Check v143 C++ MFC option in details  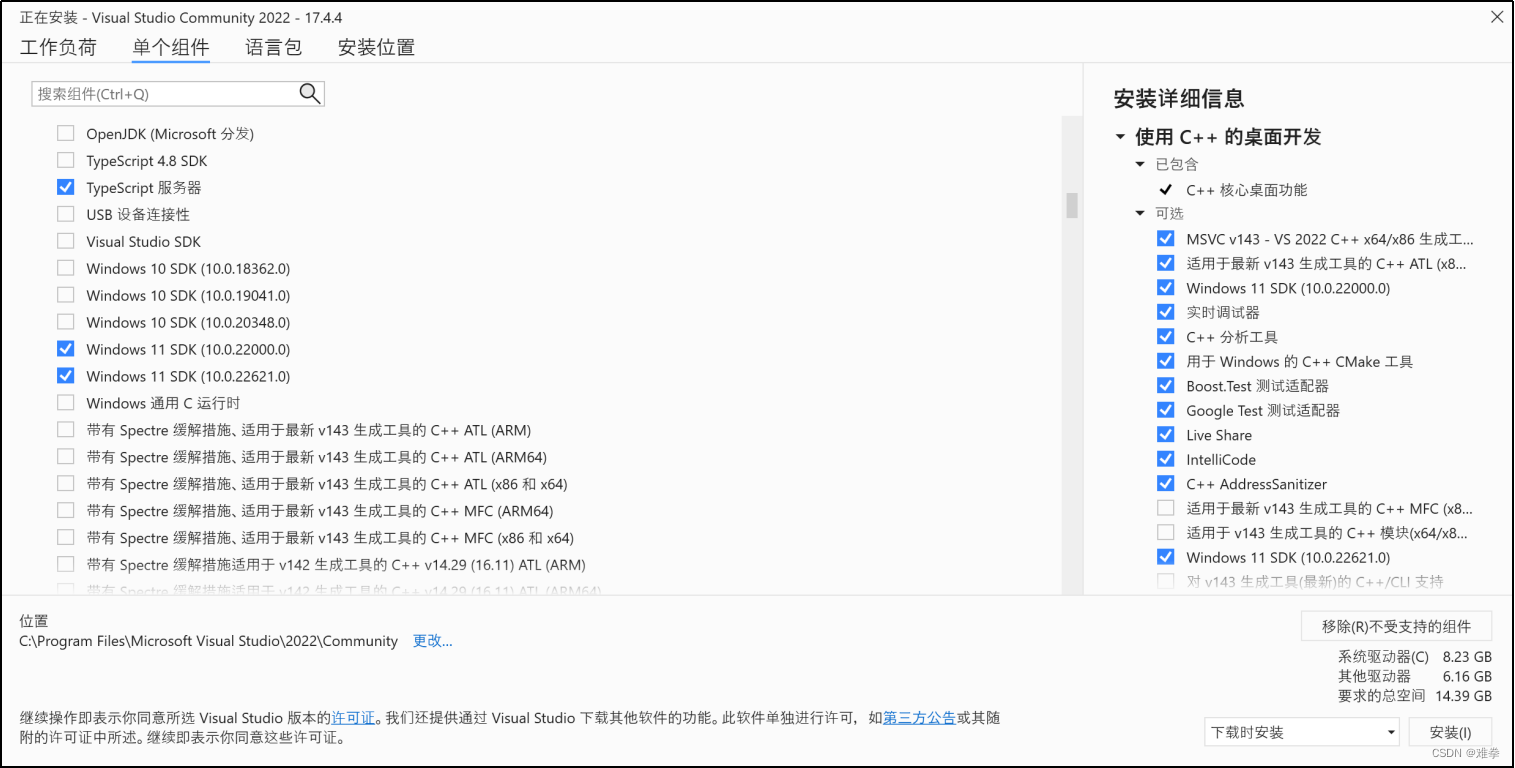pyautogui.click(x=1166, y=508)
